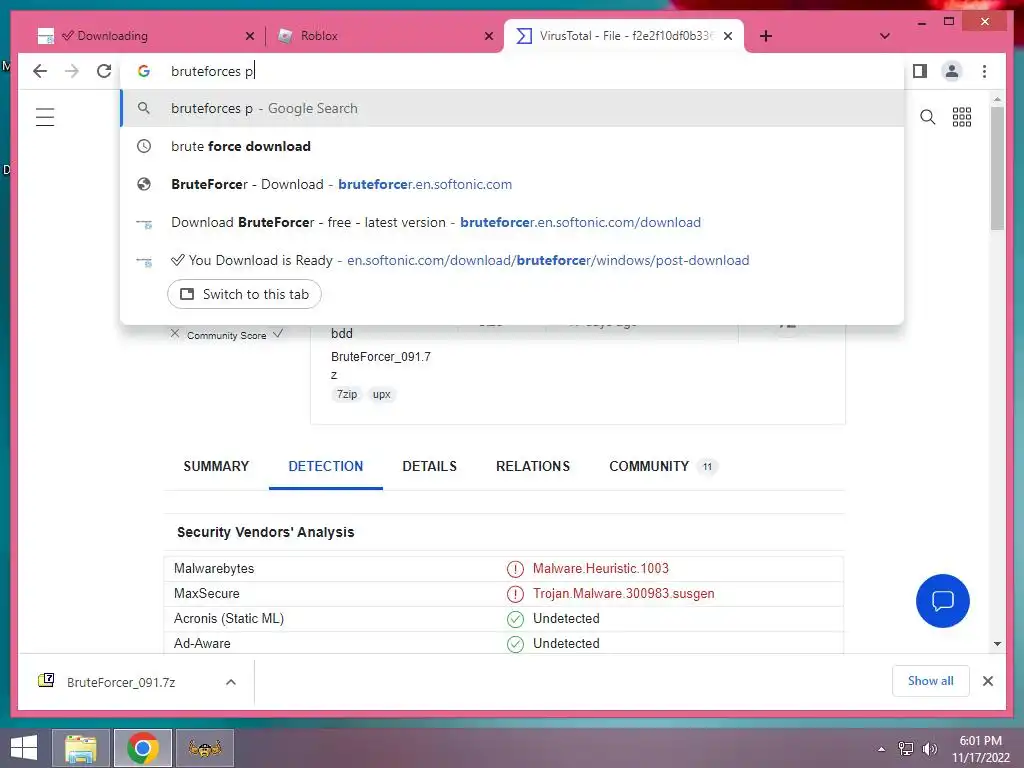Close the Downloading tab
This screenshot has height=768, width=1024.
point(249,36)
